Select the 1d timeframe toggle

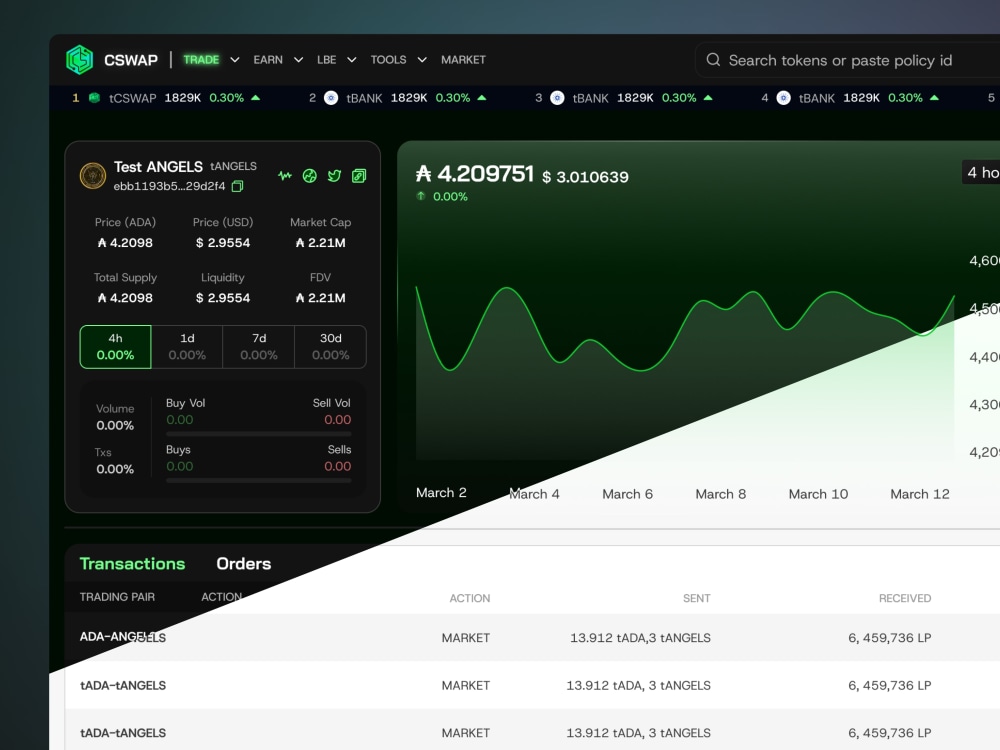tap(187, 347)
